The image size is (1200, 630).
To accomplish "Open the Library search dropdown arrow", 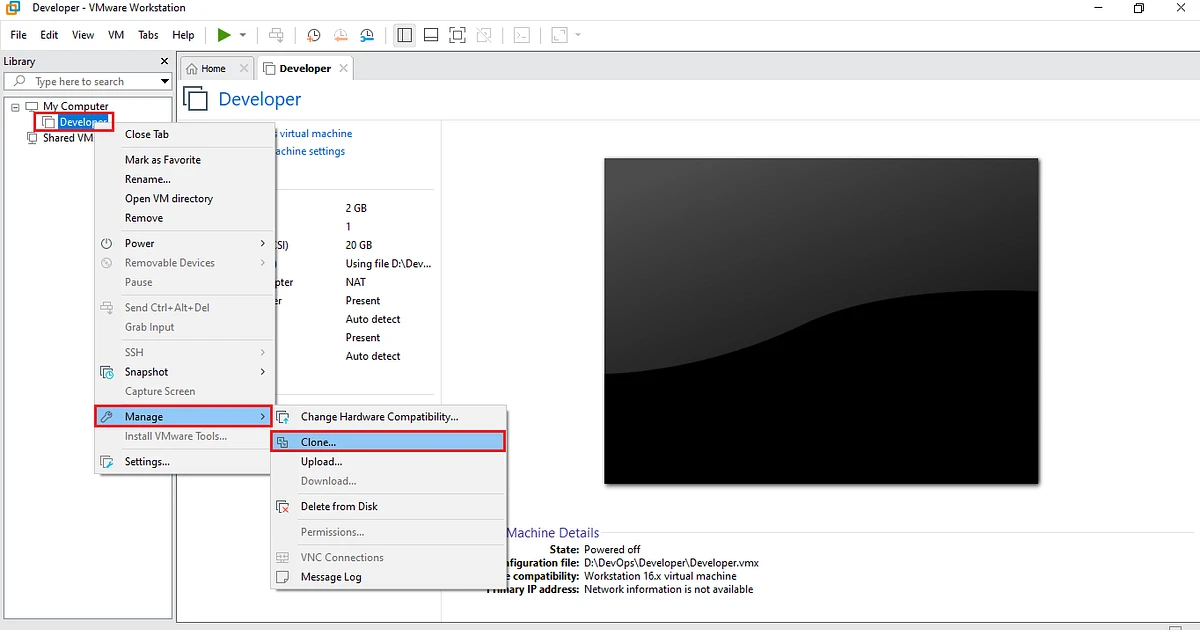I will pyautogui.click(x=163, y=81).
